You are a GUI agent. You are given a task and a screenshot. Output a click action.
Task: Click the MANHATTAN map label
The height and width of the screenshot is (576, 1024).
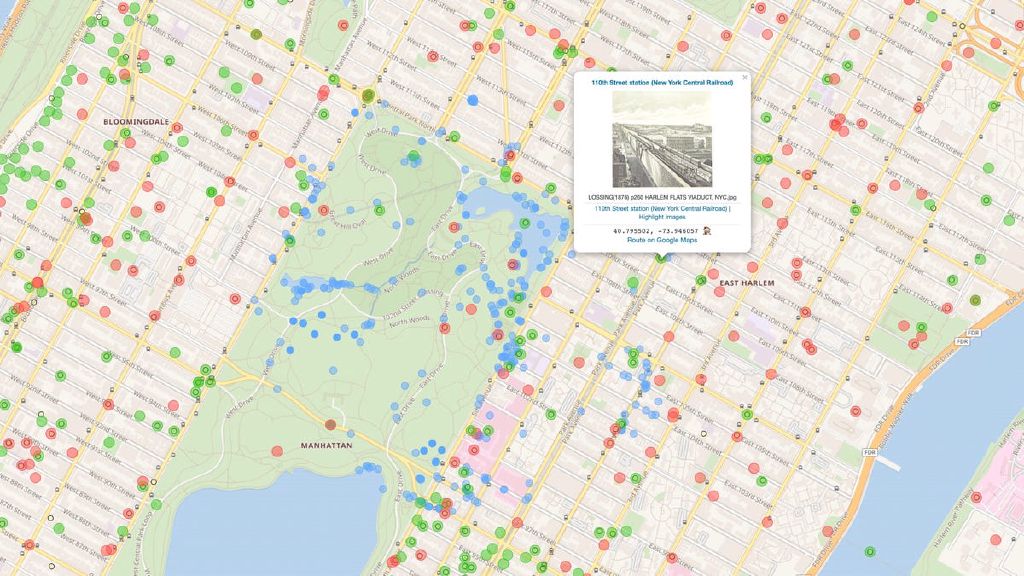[x=327, y=446]
